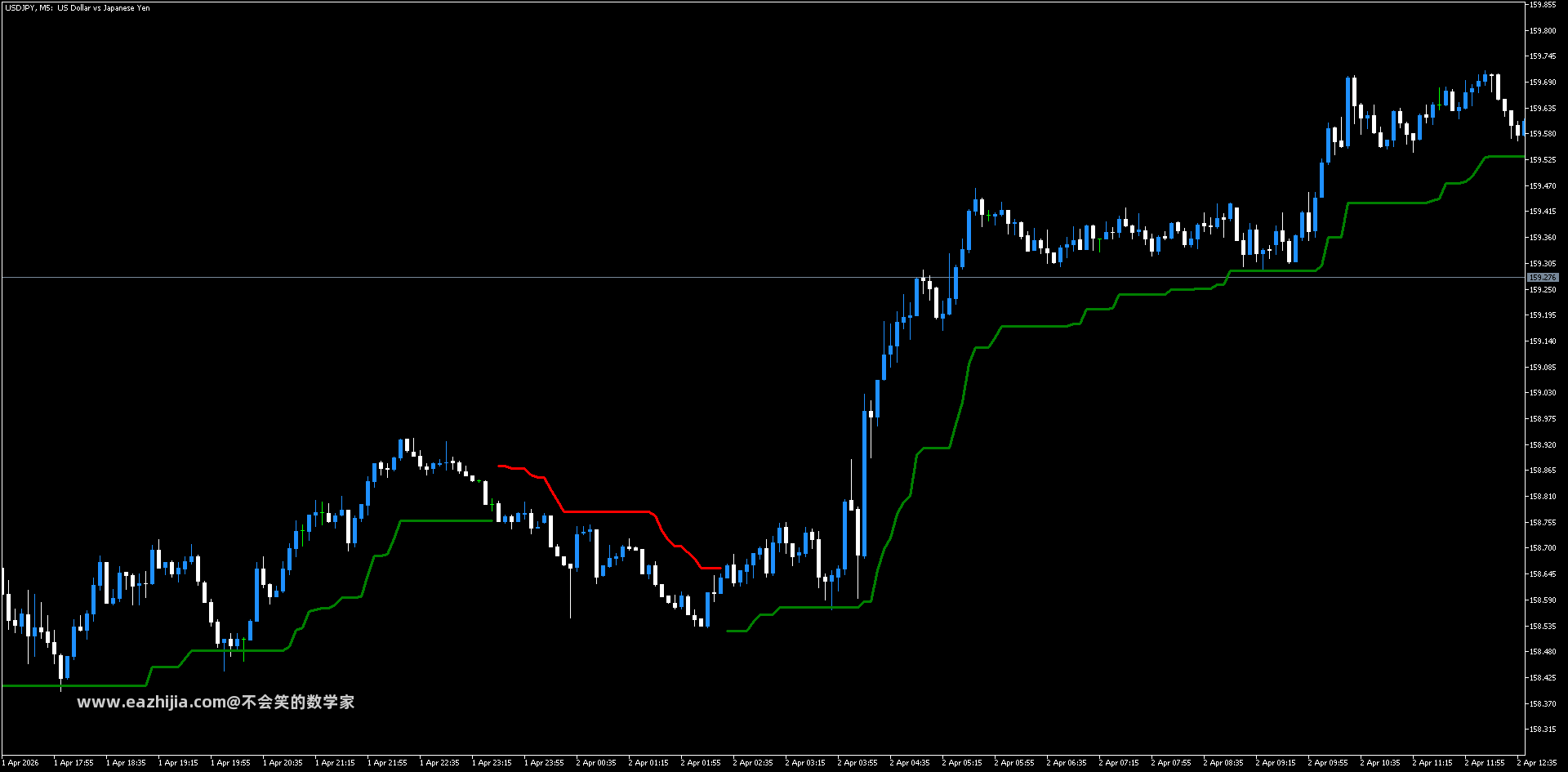1568x772 pixels.
Task: Click the 159.140 price scale label
Action: (x=1543, y=341)
